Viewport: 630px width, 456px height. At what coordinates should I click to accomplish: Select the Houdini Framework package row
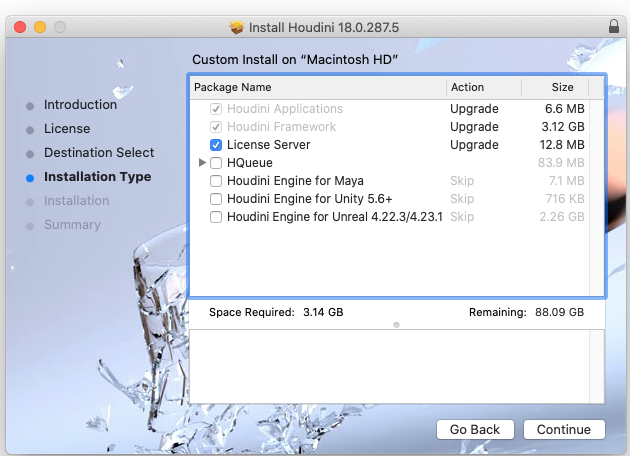pyautogui.click(x=281, y=127)
